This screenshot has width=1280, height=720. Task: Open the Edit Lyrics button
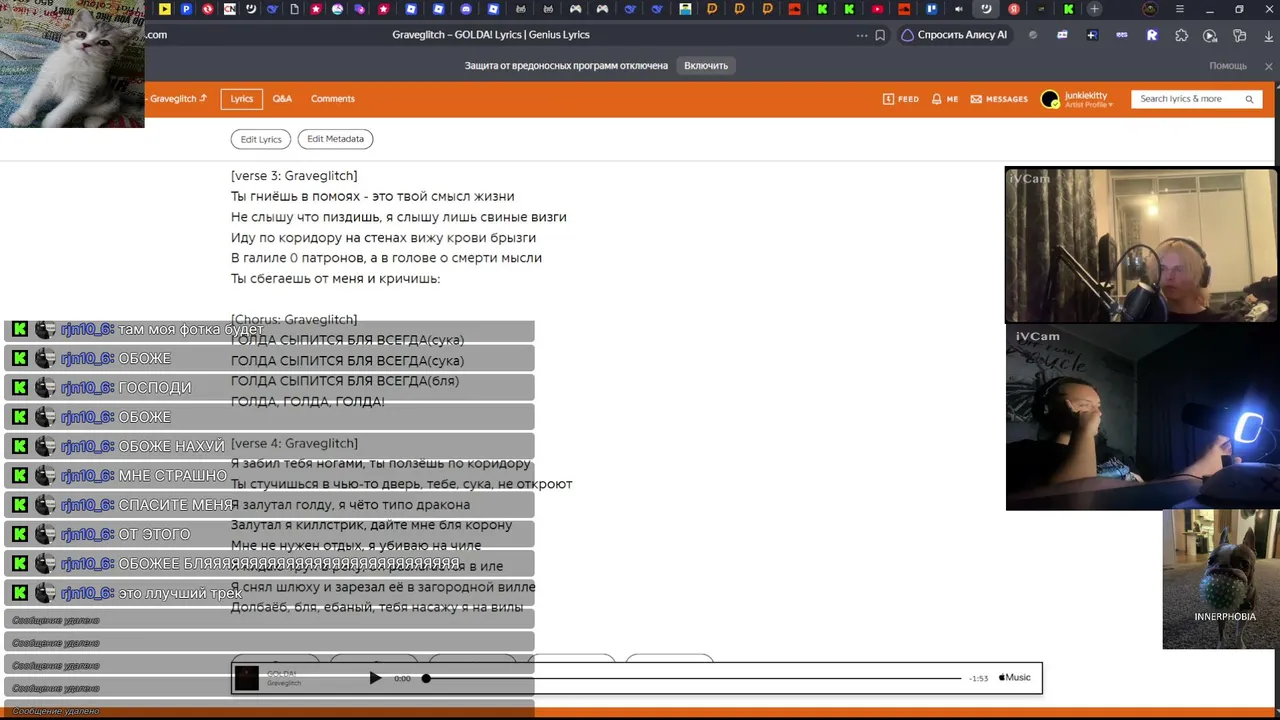point(261,139)
